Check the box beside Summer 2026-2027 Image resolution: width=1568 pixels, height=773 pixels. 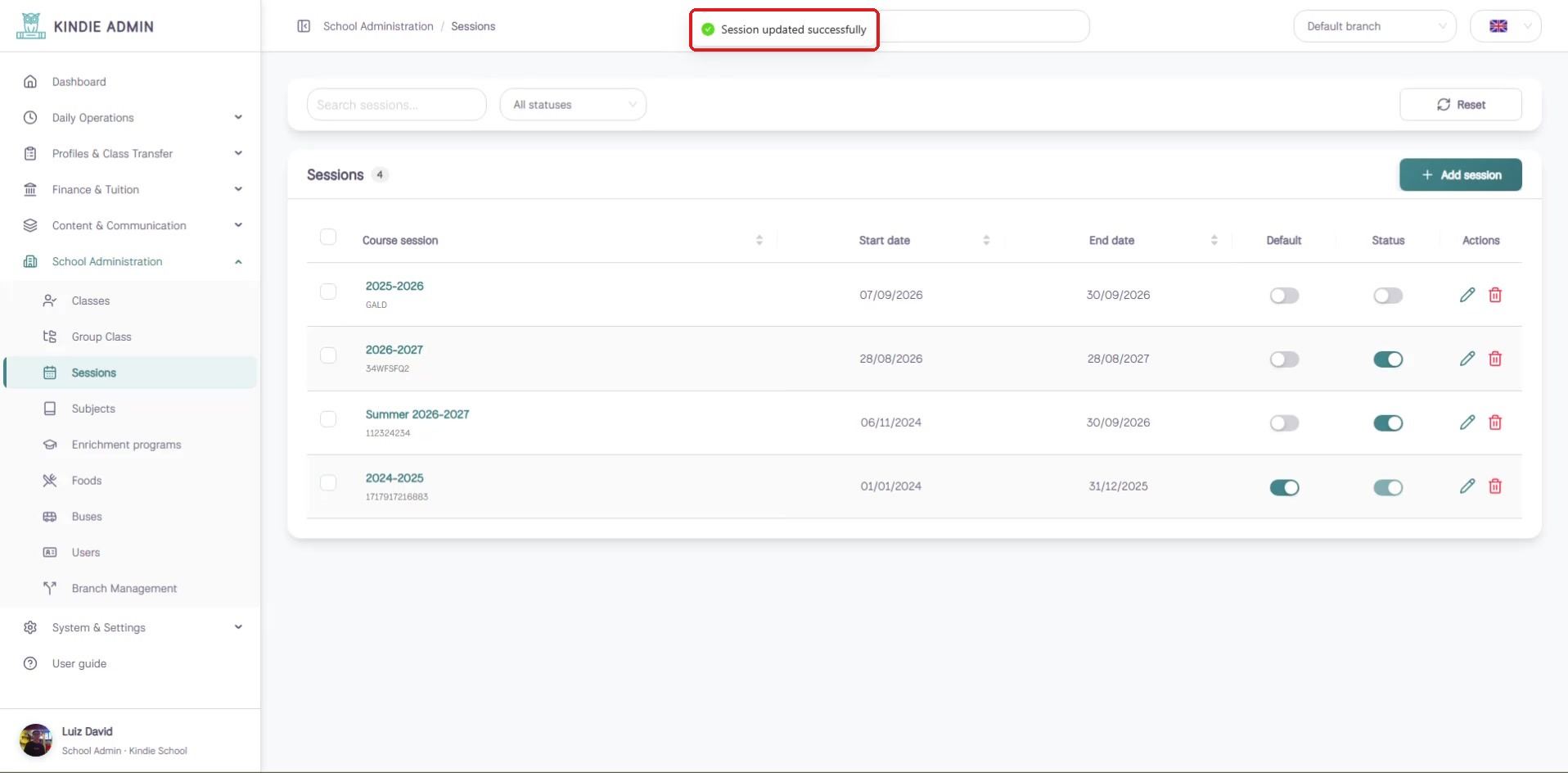coord(328,419)
